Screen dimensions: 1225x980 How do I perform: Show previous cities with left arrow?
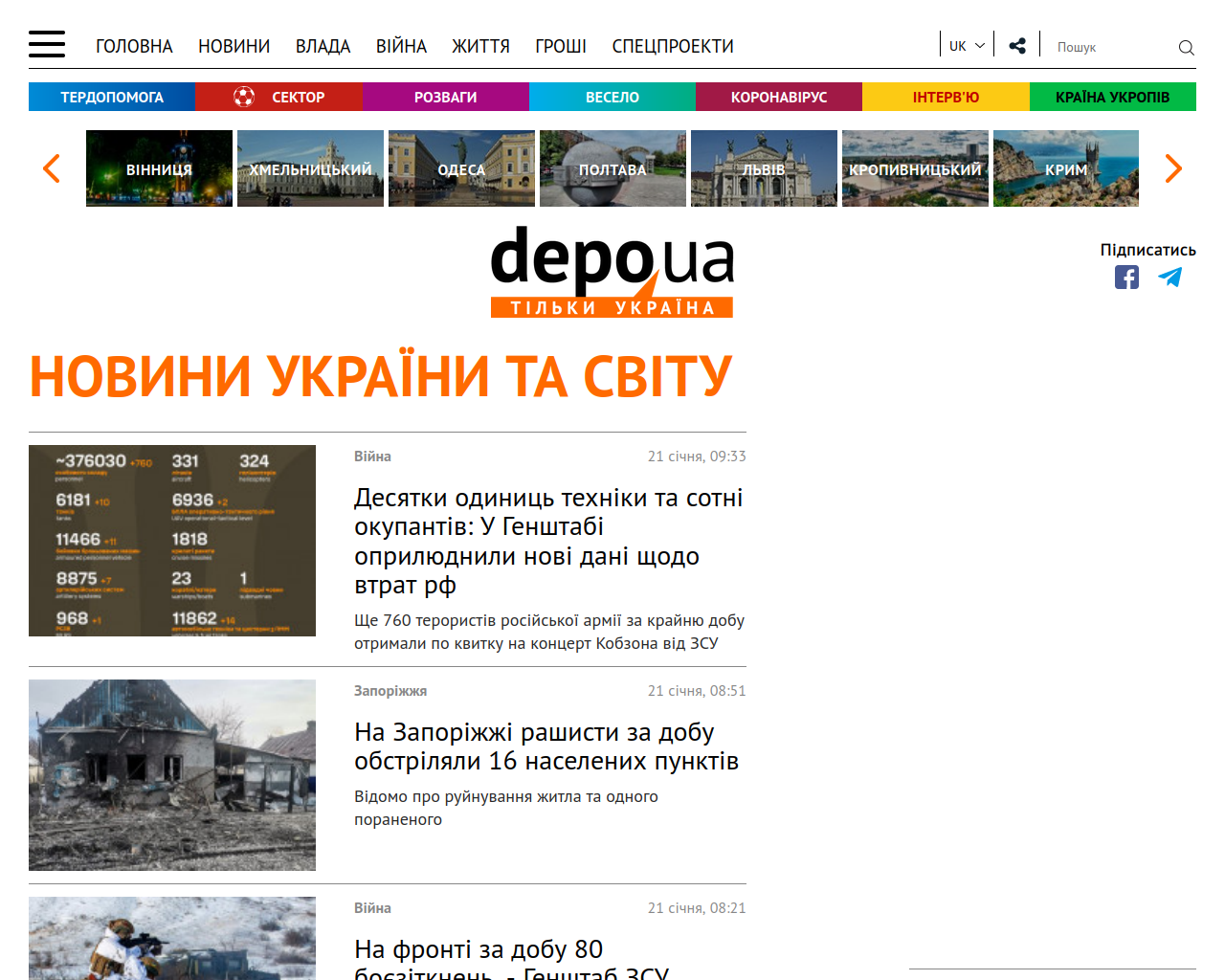[x=52, y=168]
